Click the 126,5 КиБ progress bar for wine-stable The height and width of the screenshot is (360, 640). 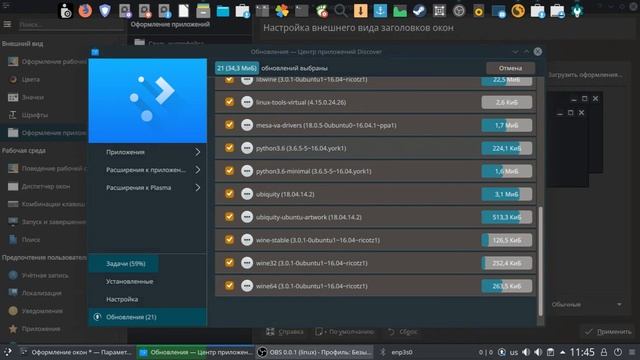point(507,240)
